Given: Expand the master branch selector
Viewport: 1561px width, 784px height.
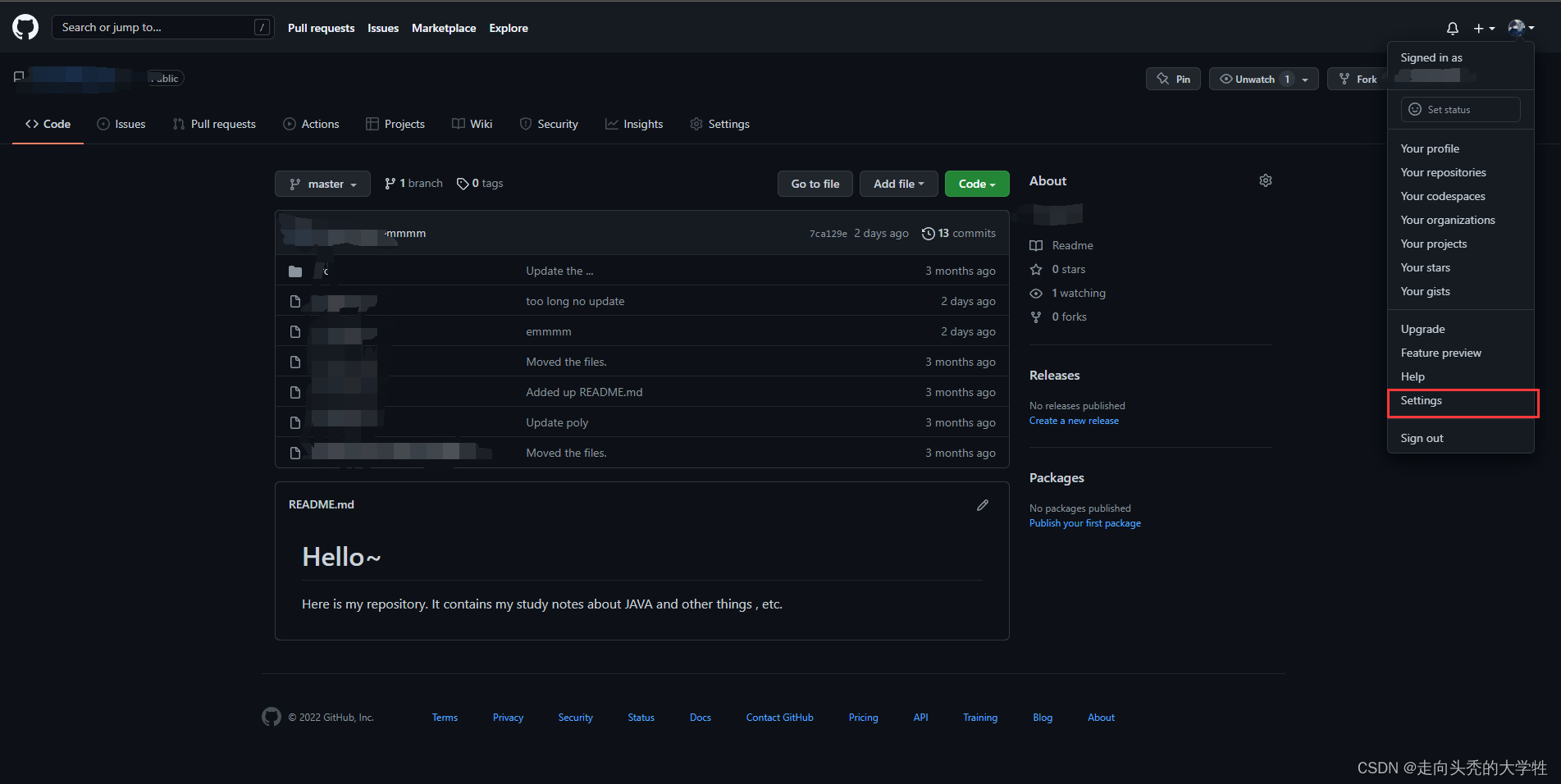Looking at the screenshot, I should coord(322,184).
